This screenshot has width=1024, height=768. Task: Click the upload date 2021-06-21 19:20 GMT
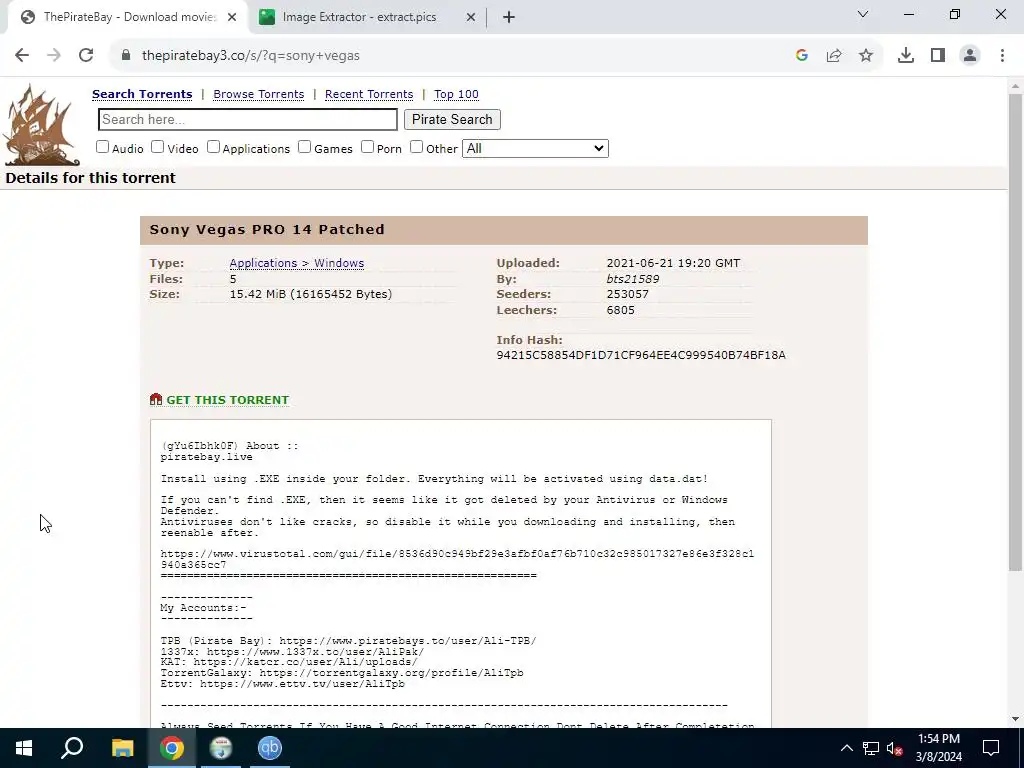pyautogui.click(x=673, y=263)
